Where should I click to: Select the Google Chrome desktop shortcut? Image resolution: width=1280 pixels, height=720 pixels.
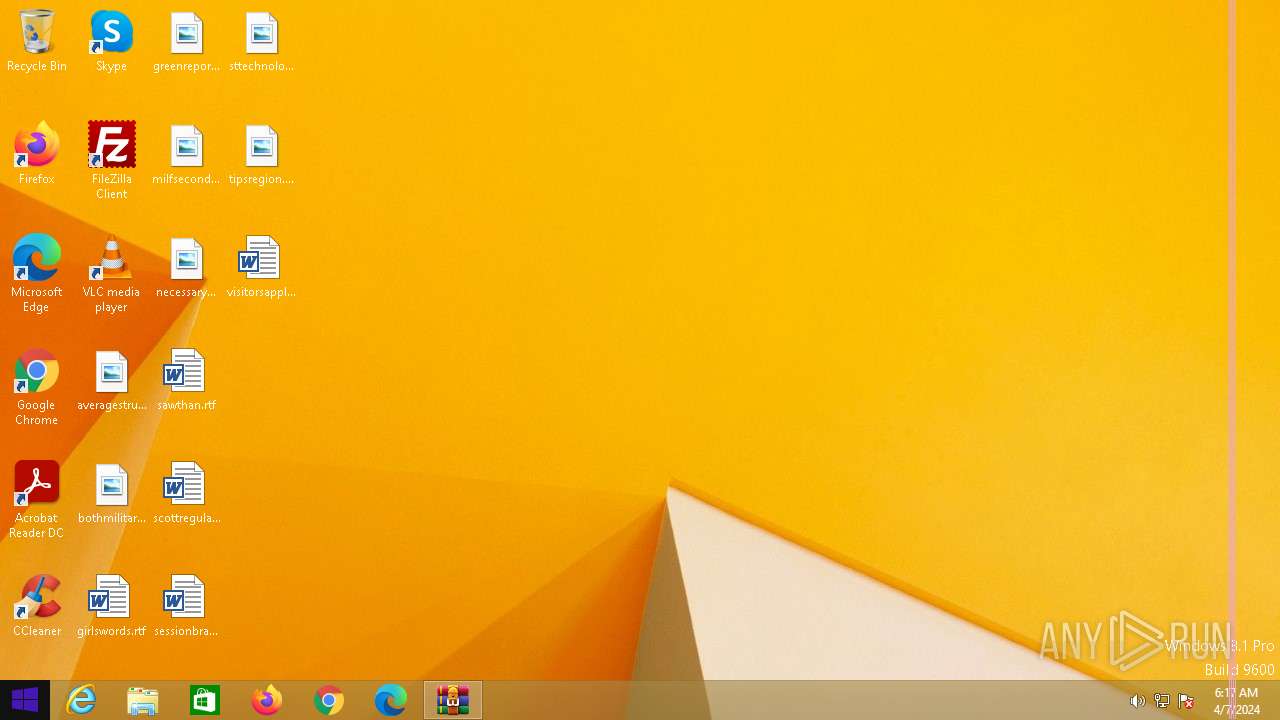37,387
